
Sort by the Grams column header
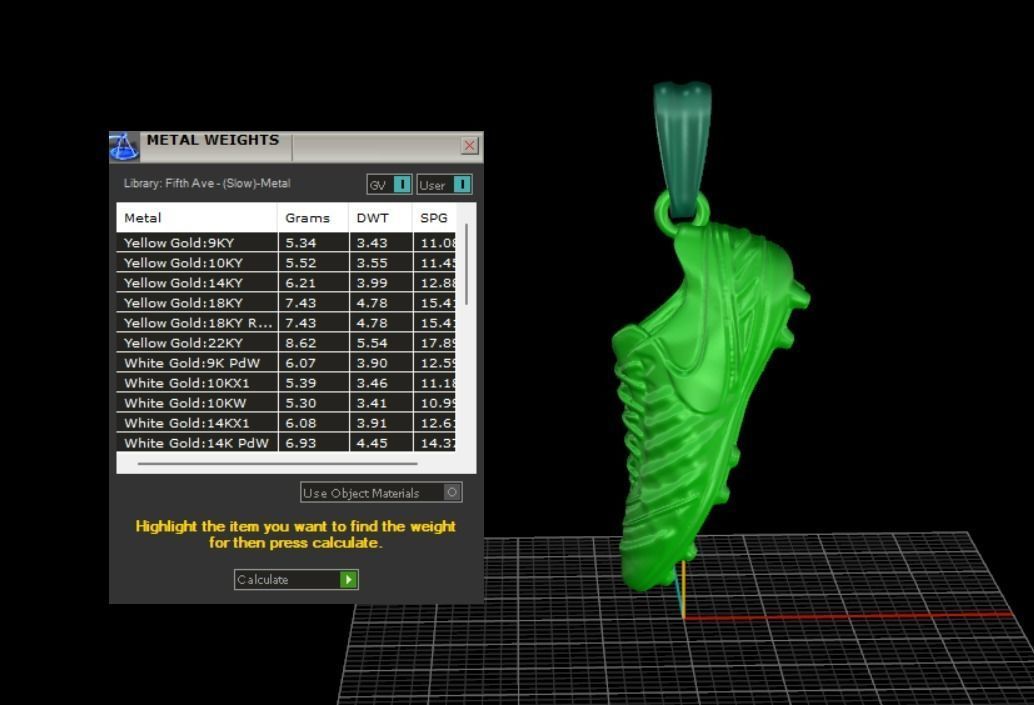pos(313,218)
